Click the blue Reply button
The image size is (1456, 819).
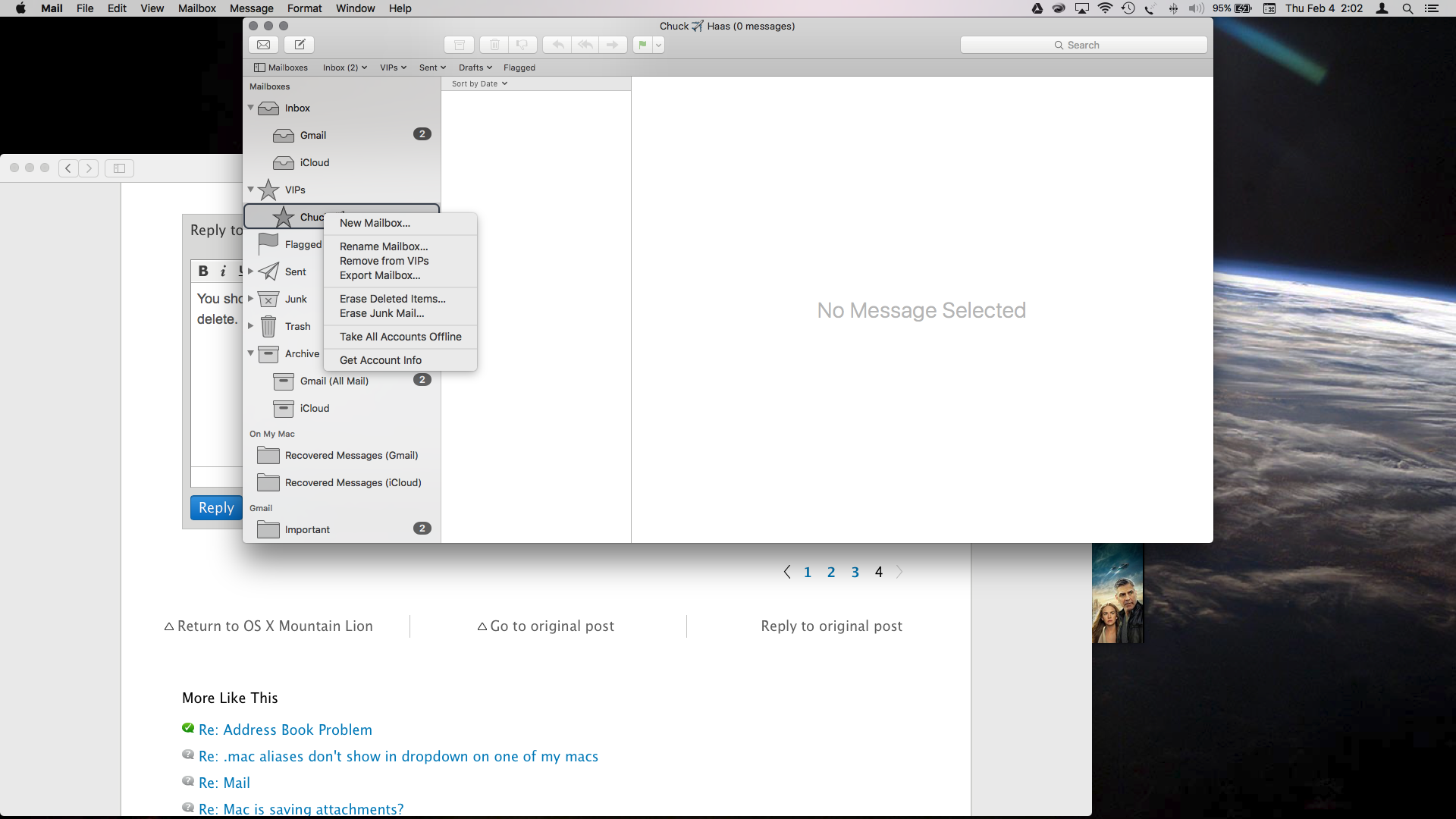(x=216, y=507)
